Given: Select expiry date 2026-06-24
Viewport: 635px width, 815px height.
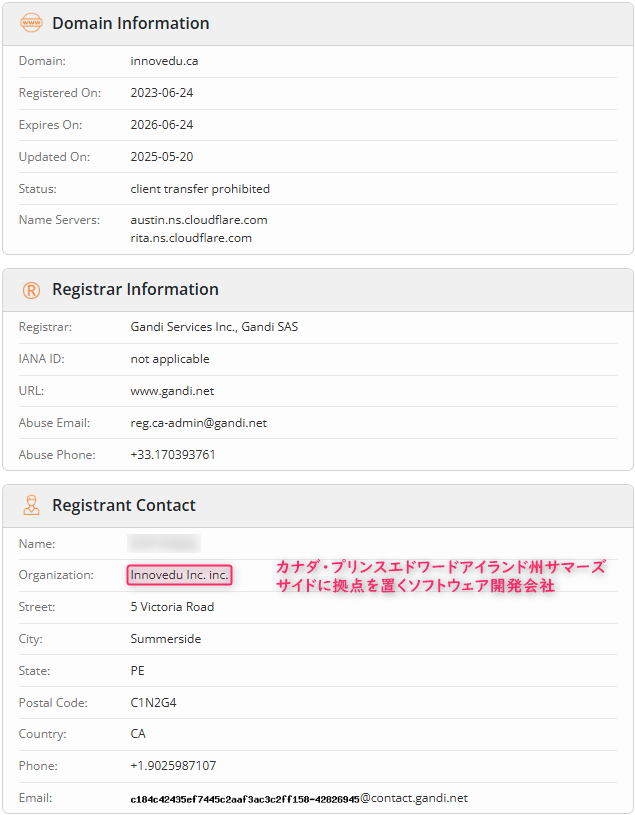Looking at the screenshot, I should pos(162,125).
